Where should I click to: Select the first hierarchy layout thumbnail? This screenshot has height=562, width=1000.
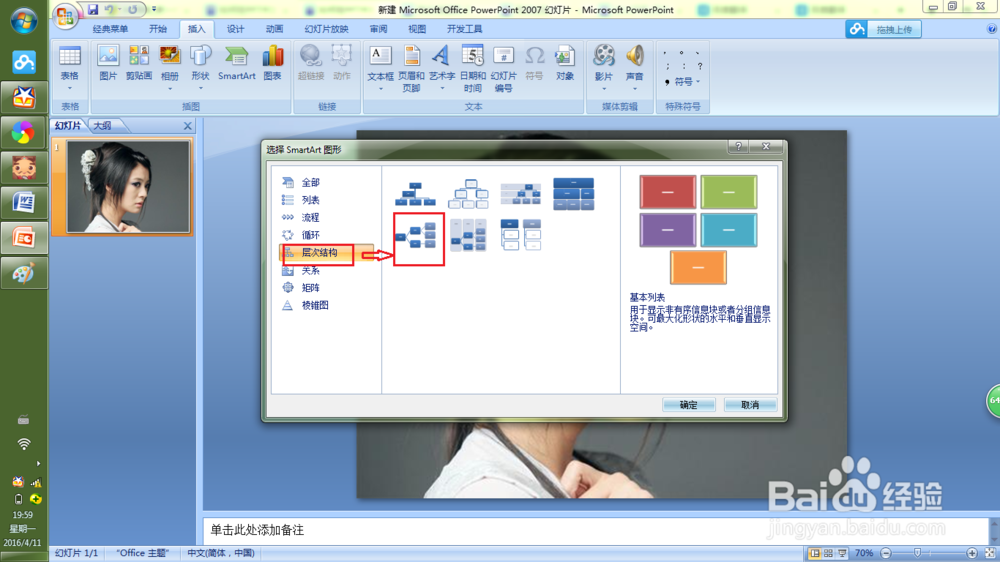415,193
